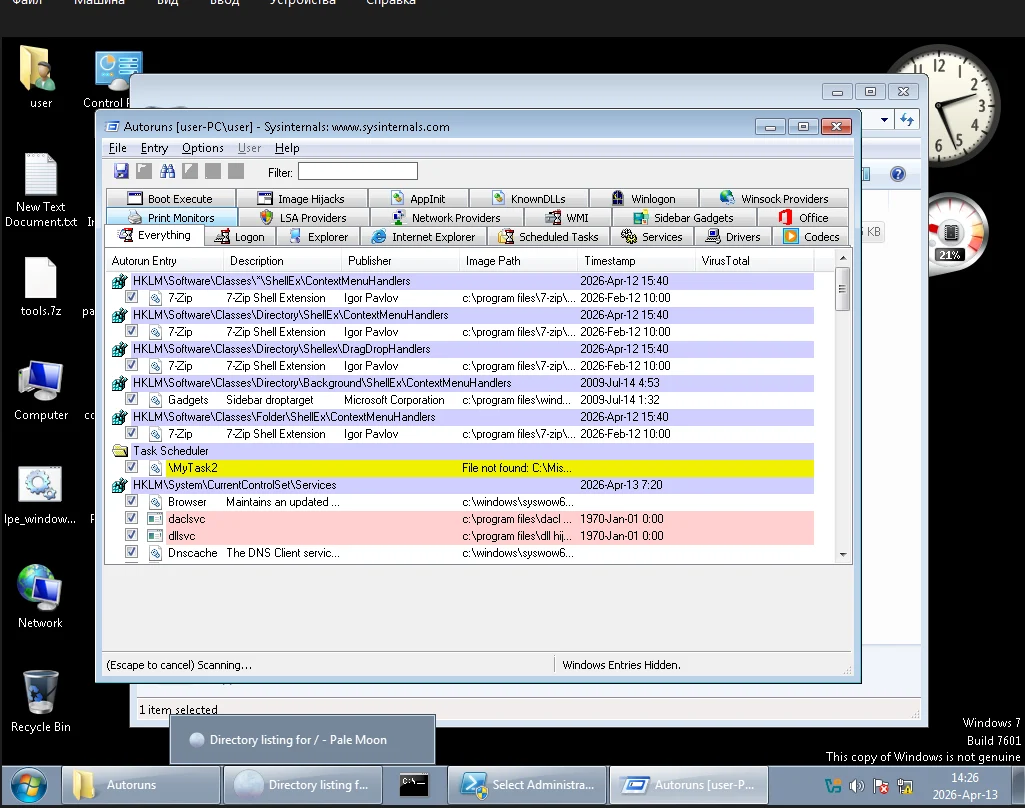Click the Save toolbar icon in Autoruns
The height and width of the screenshot is (808, 1025).
(121, 171)
